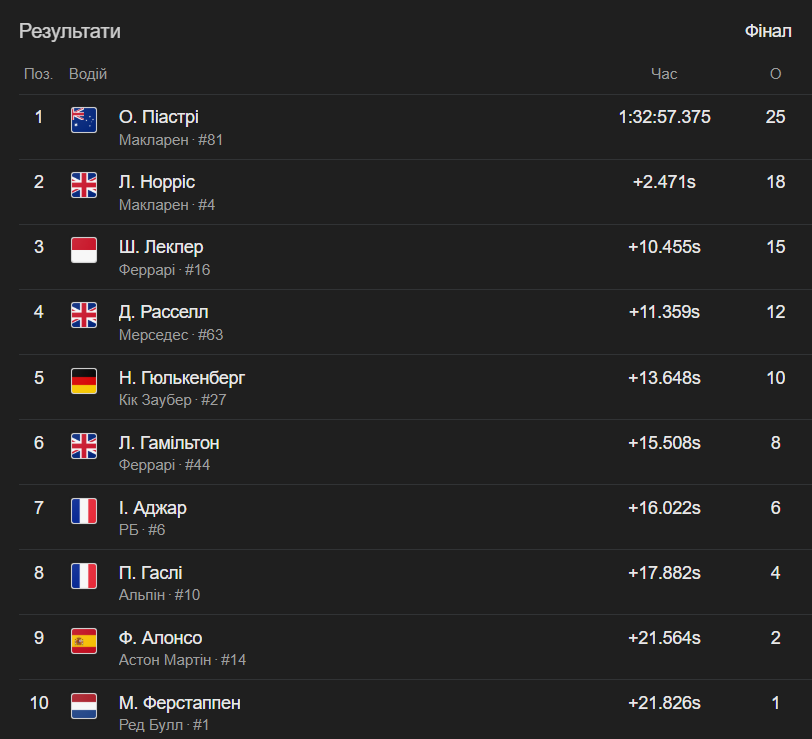Click the French flag beside Аджар
Image resolution: width=812 pixels, height=739 pixels.
(x=84, y=511)
